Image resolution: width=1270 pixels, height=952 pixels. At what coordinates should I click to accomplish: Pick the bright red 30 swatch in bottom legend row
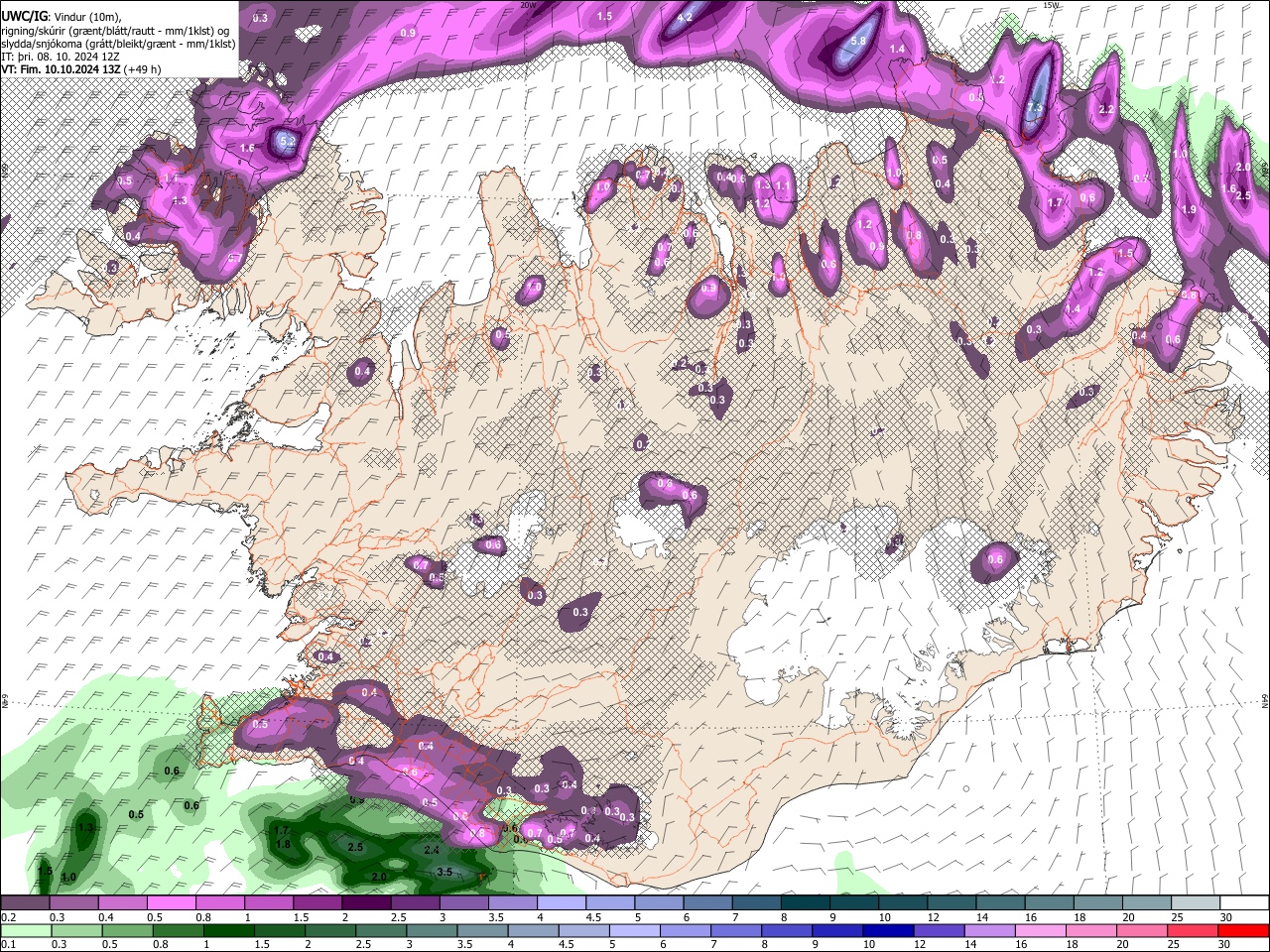click(x=1244, y=930)
